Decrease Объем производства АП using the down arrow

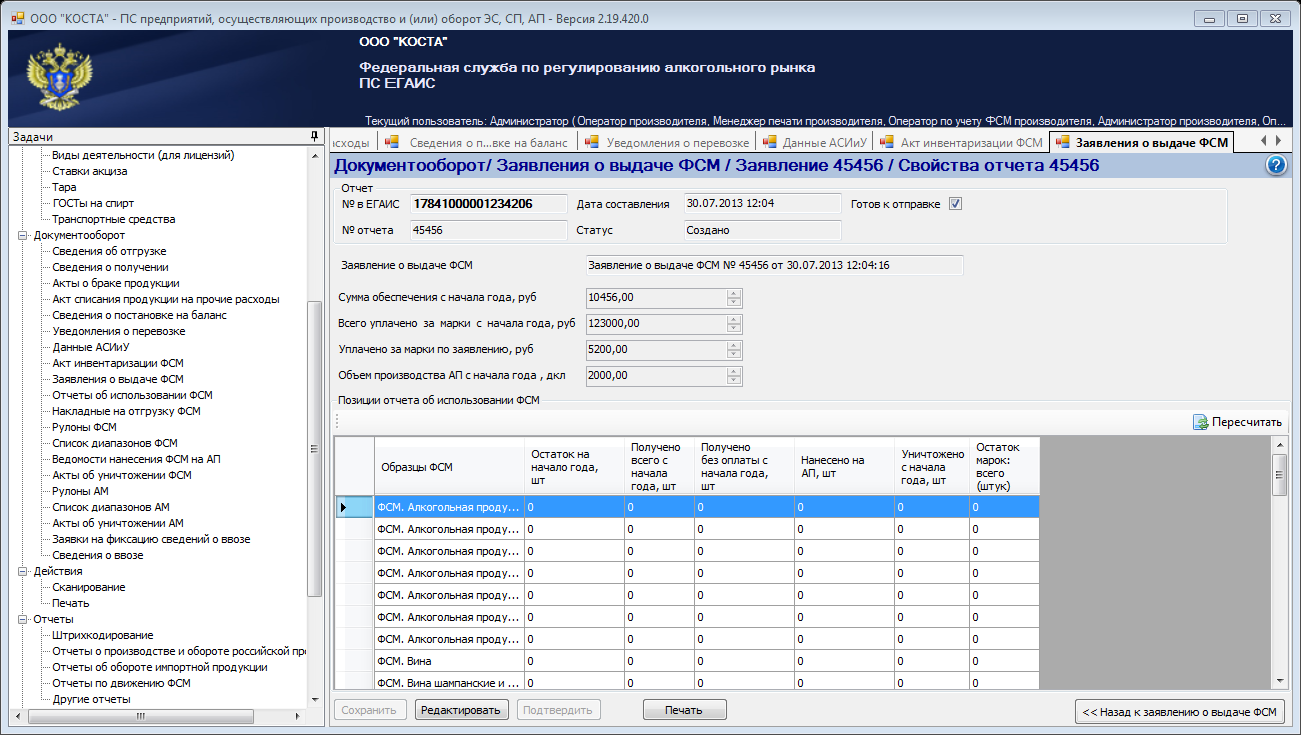[x=733, y=380]
